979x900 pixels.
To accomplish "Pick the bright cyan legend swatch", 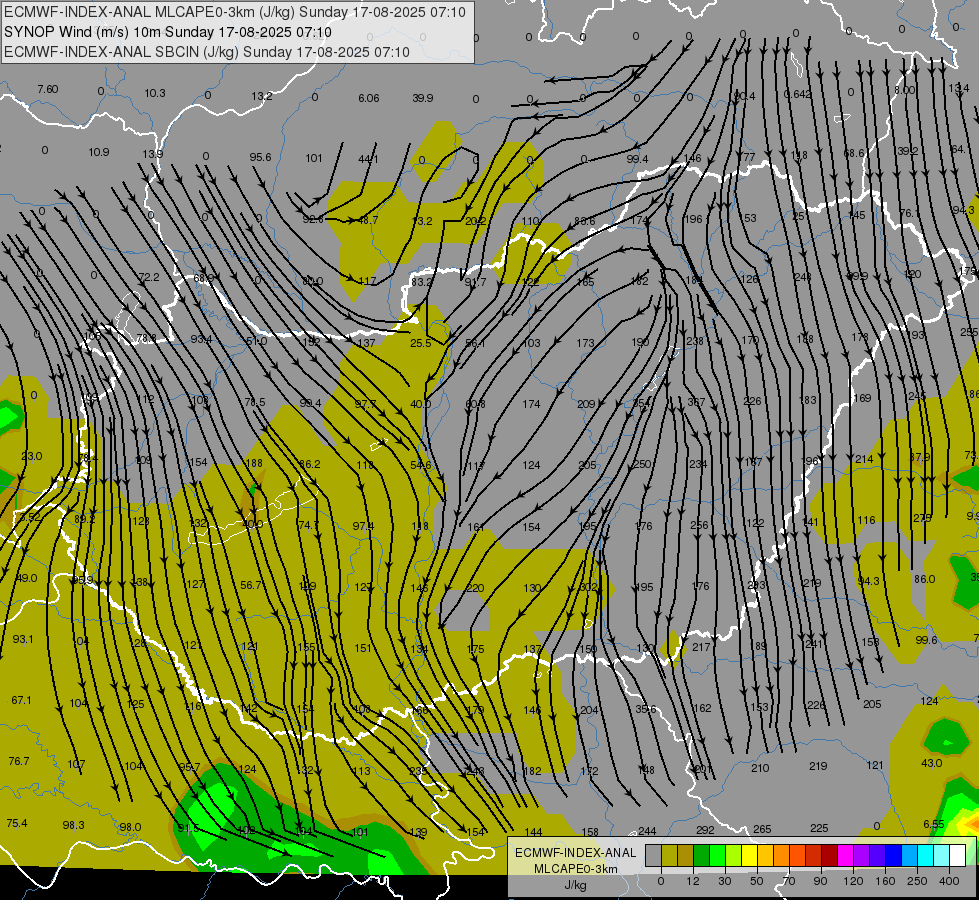I will point(925,855).
